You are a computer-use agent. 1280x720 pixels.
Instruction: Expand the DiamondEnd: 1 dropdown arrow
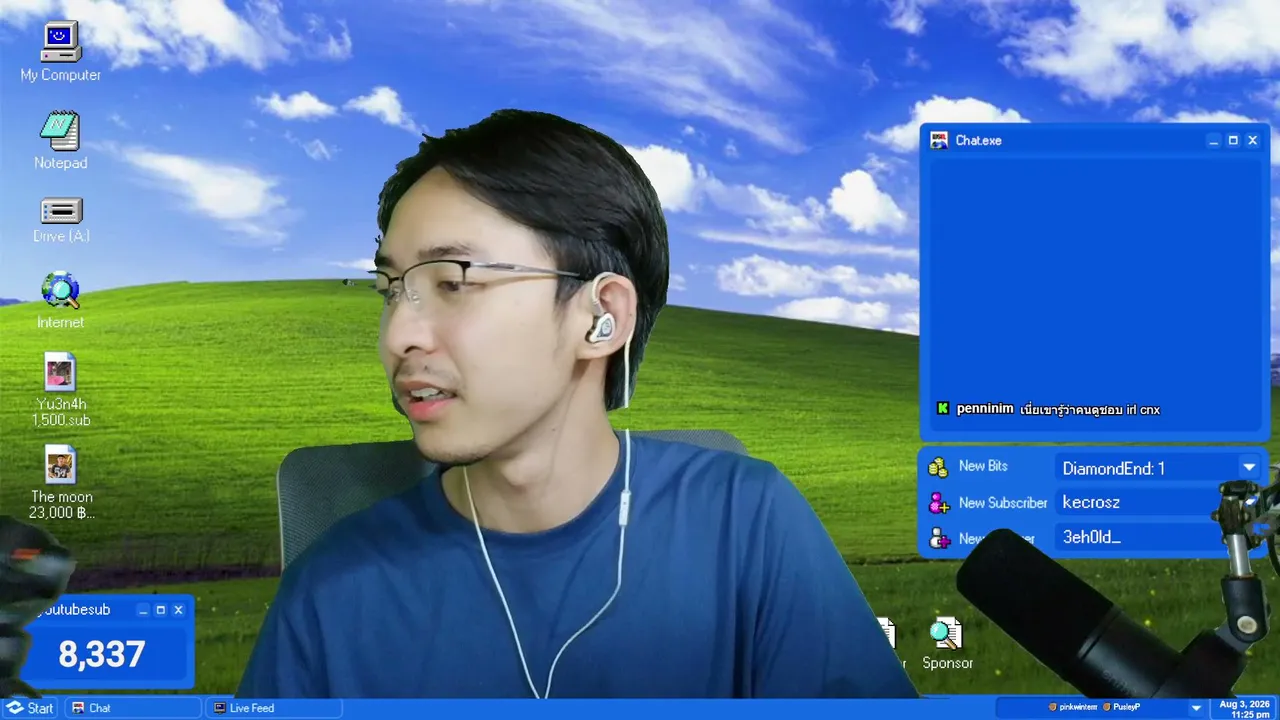click(1248, 467)
